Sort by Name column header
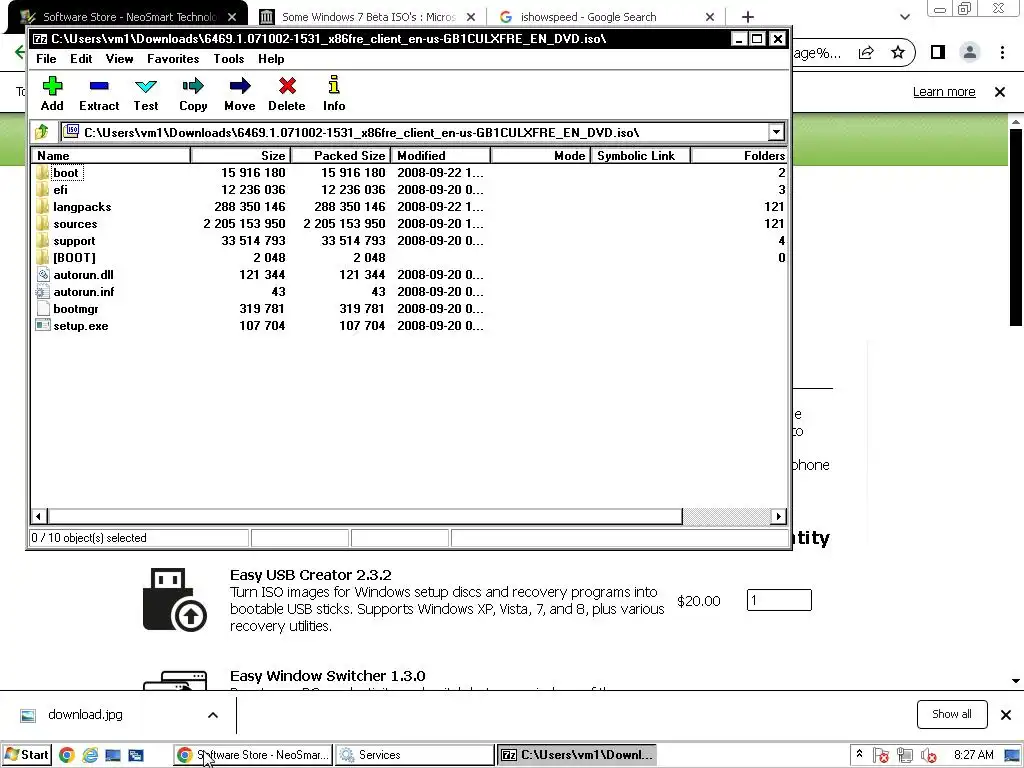 [110, 155]
